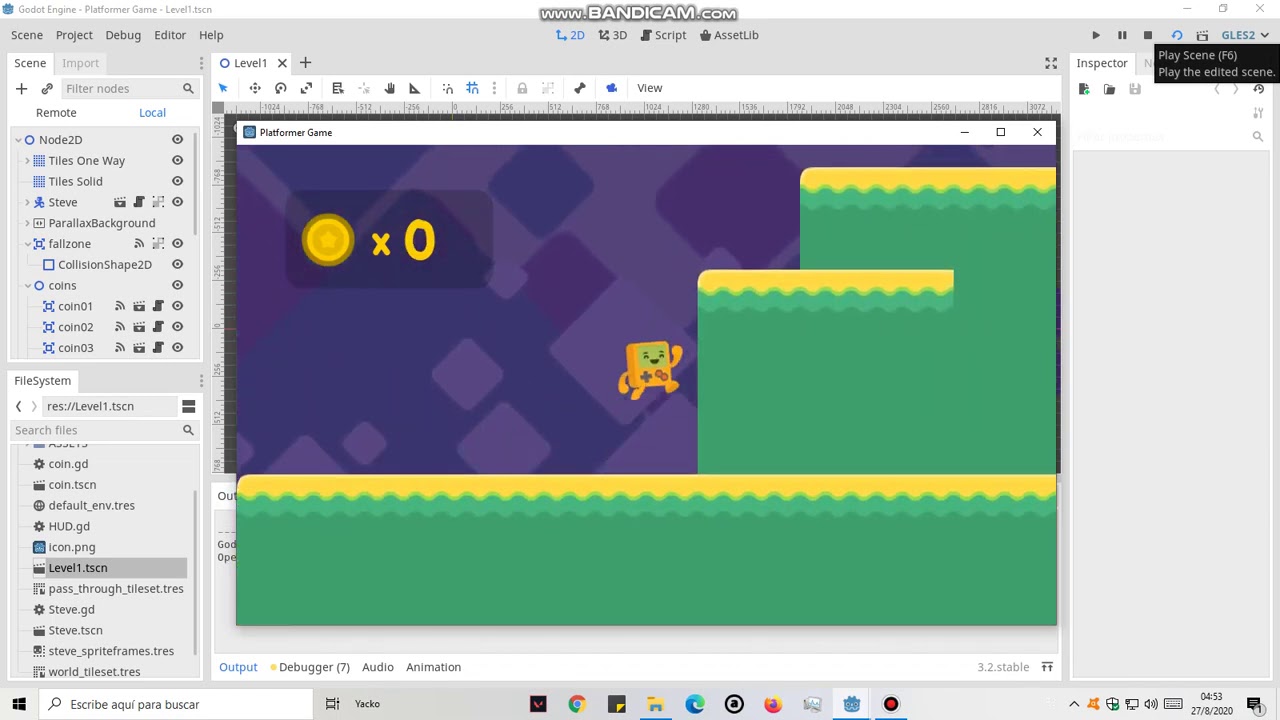Toggle visibility of fallzone node
This screenshot has width=1280, height=720.
[177, 244]
